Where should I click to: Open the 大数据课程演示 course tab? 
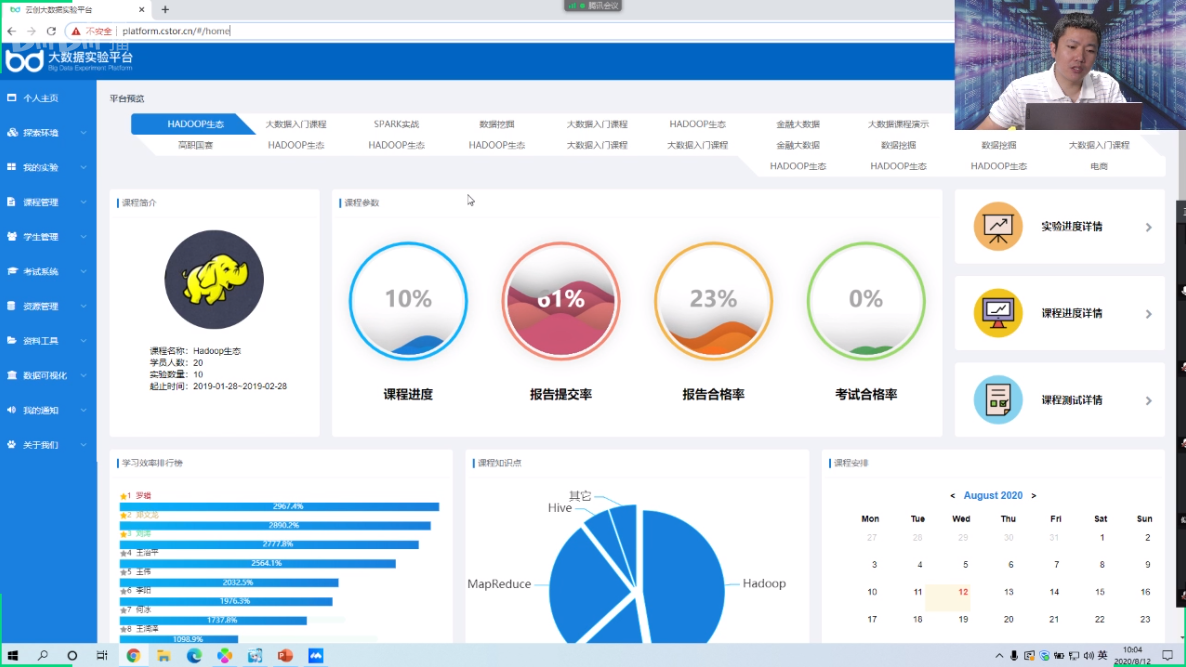tap(897, 125)
